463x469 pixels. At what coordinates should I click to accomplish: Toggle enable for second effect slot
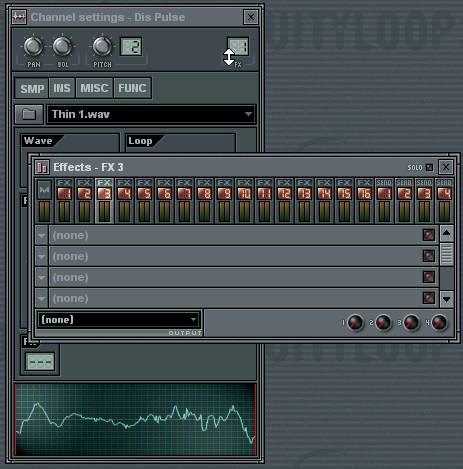pos(429,256)
